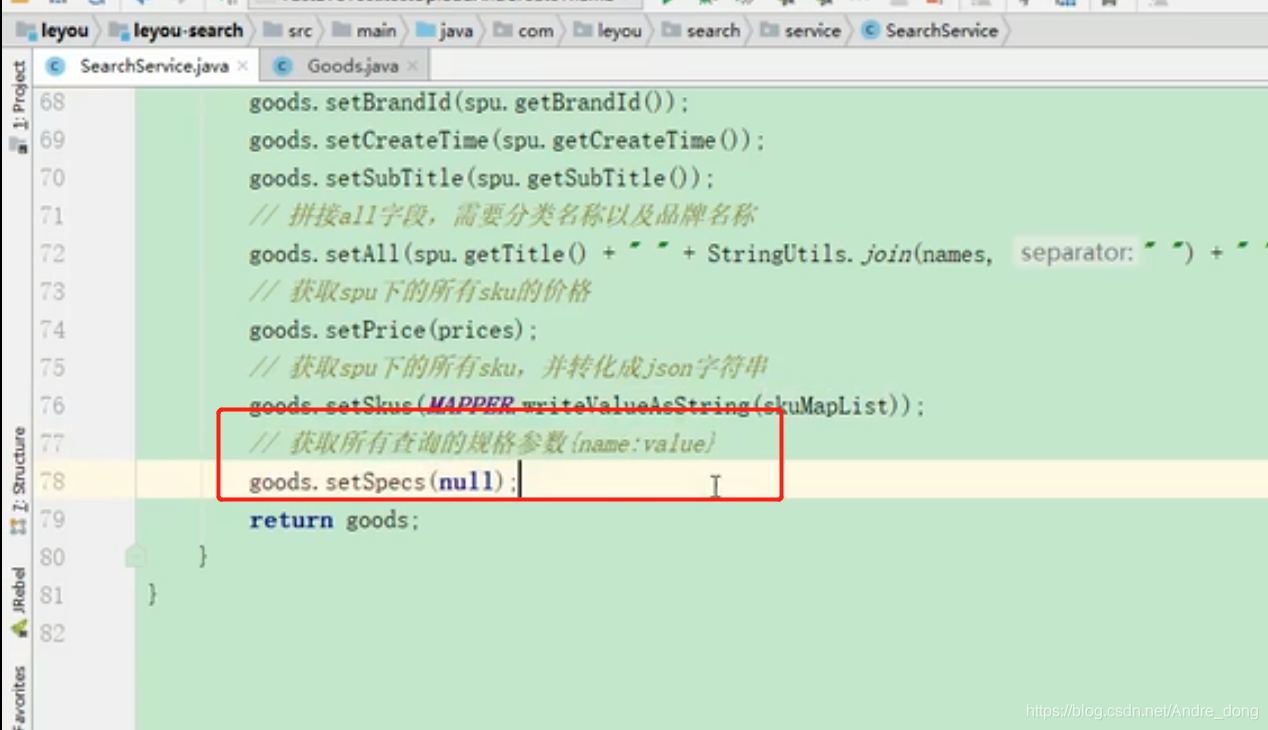The image size is (1268, 730).
Task: Click the comment on line 75 mentioning json
Action: point(508,368)
